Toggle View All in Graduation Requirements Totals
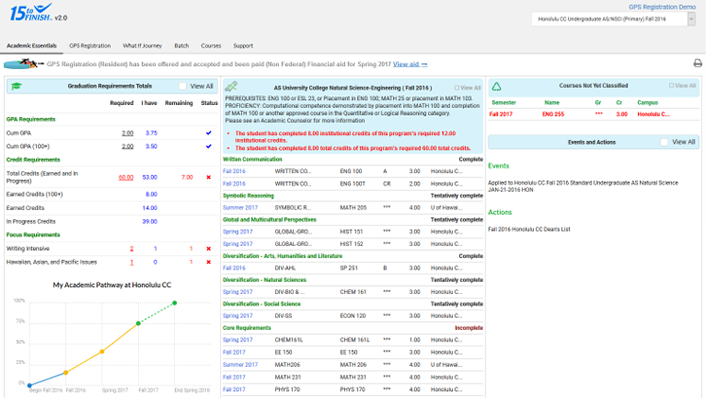The width and height of the screenshot is (706, 398). click(182, 86)
